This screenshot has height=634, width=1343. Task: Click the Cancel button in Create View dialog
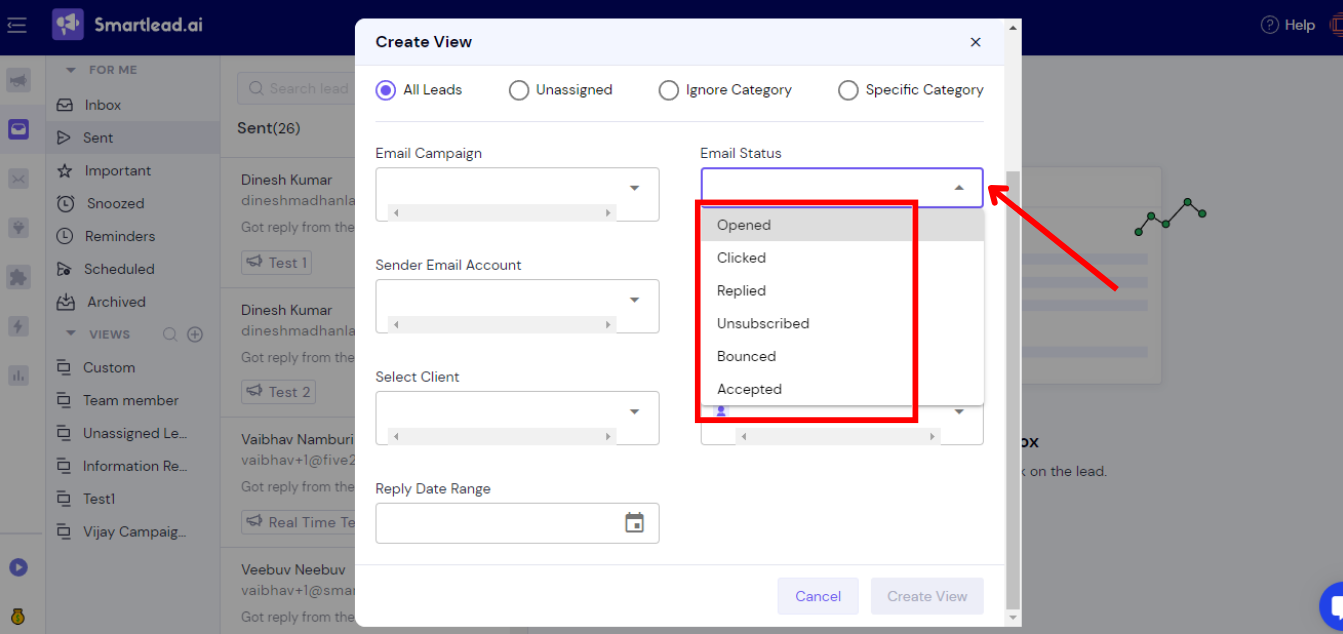click(818, 595)
